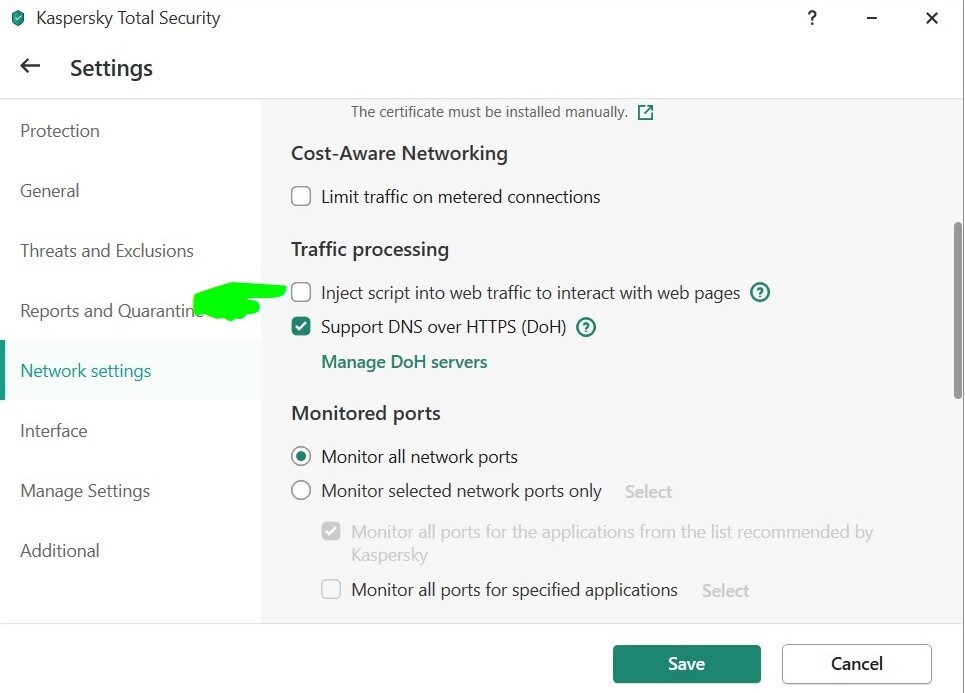
Task: Uncheck Support DNS over HTTPS (DoH)
Action: 301,327
